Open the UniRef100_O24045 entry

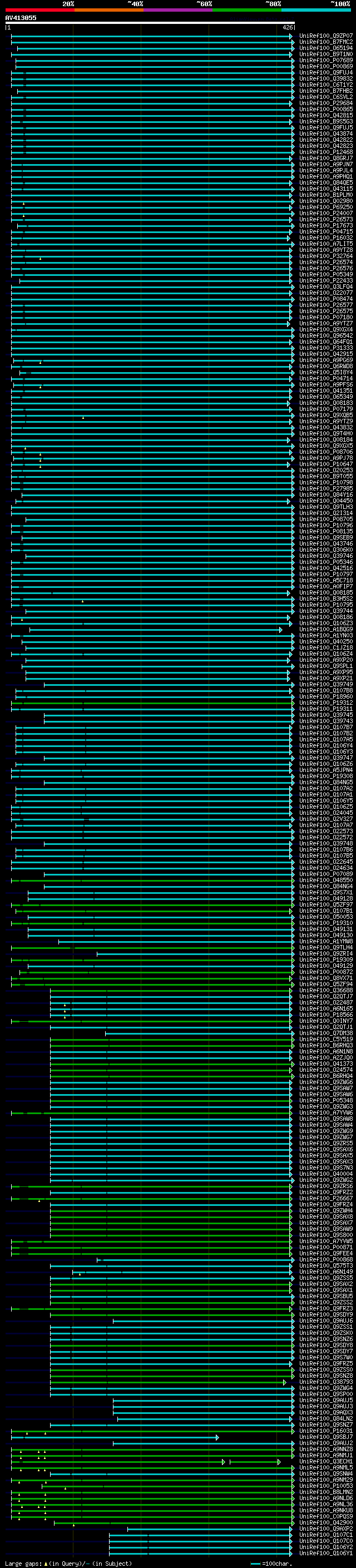[325, 812]
